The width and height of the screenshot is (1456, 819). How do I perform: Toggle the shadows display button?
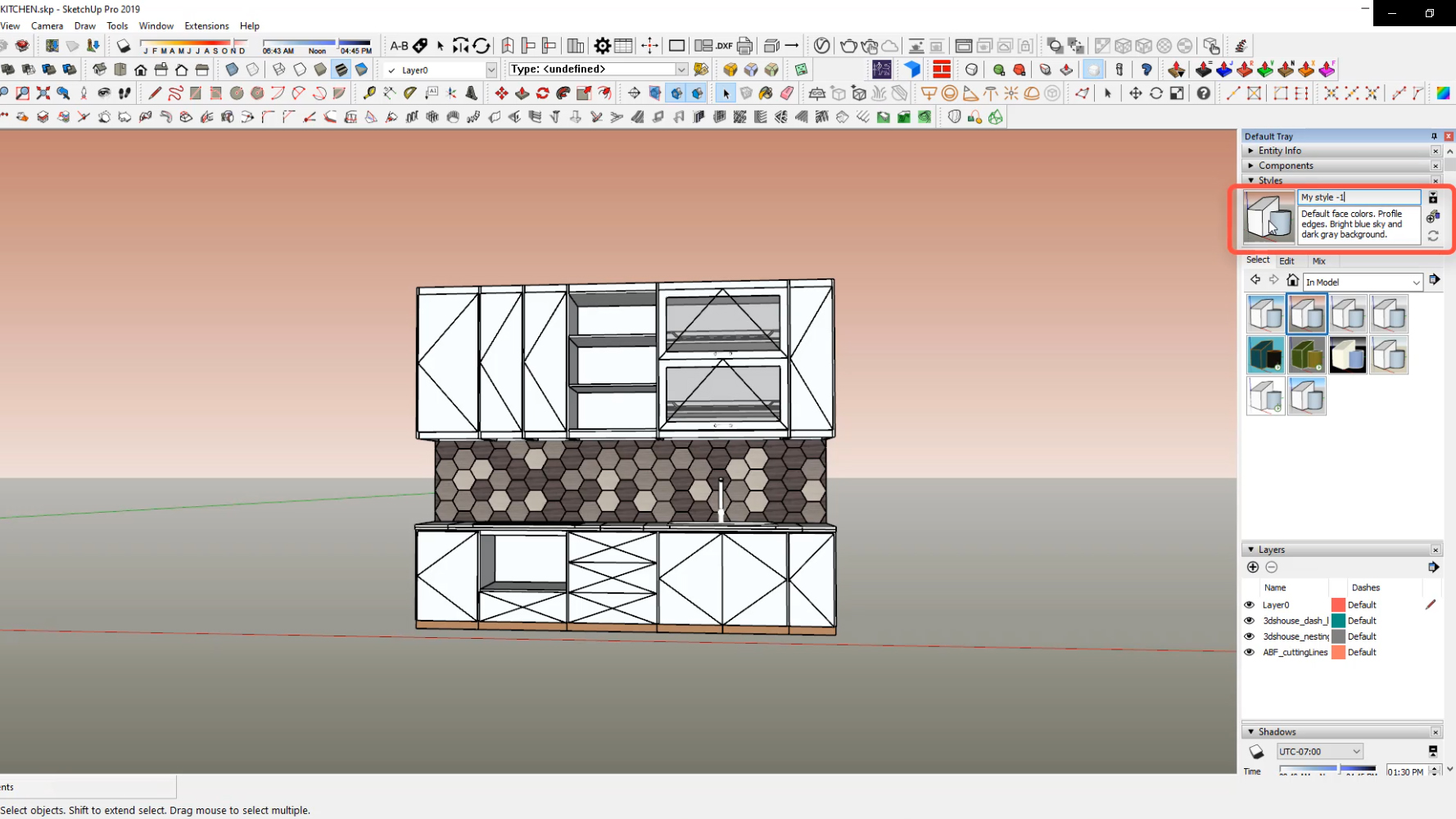[124, 46]
